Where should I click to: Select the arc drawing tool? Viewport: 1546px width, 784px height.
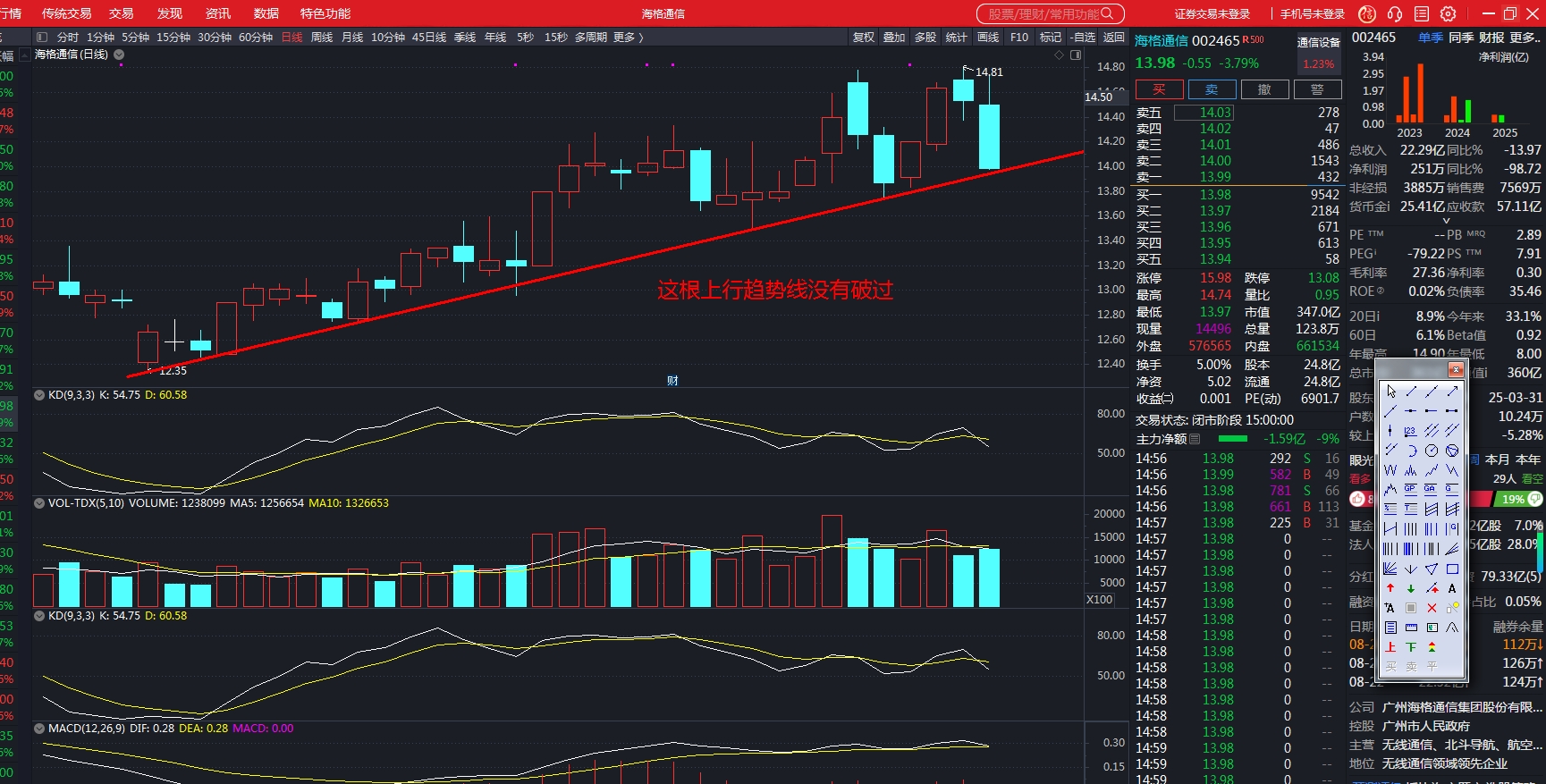pyautogui.click(x=1411, y=451)
